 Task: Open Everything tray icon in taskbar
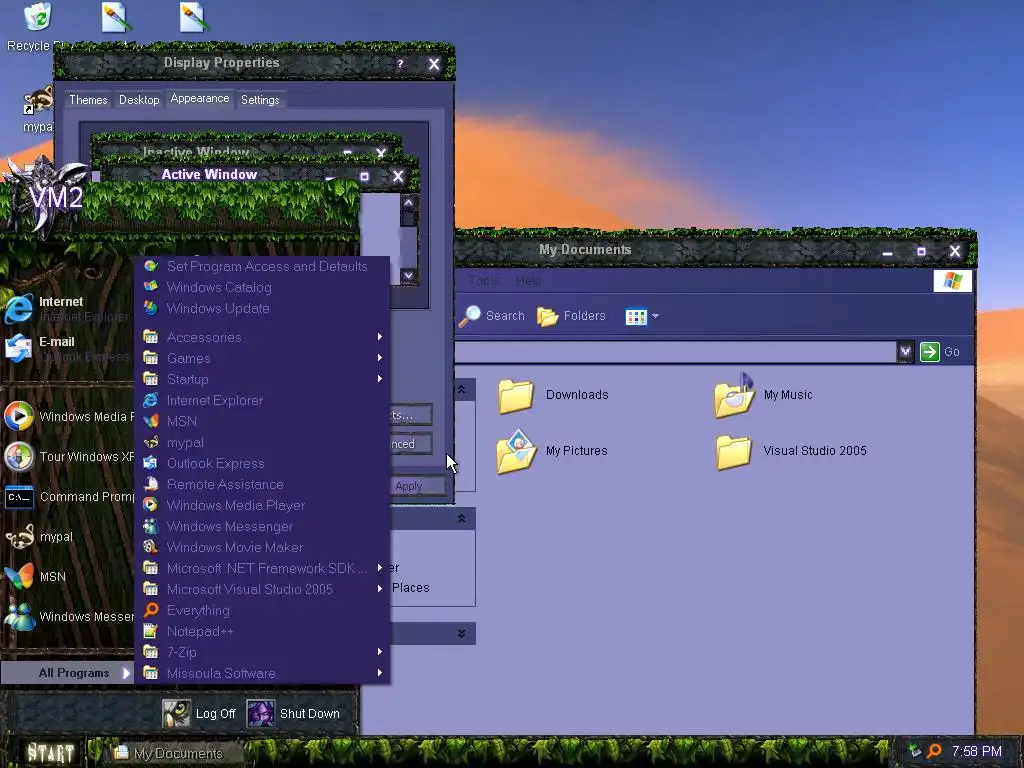(935, 752)
